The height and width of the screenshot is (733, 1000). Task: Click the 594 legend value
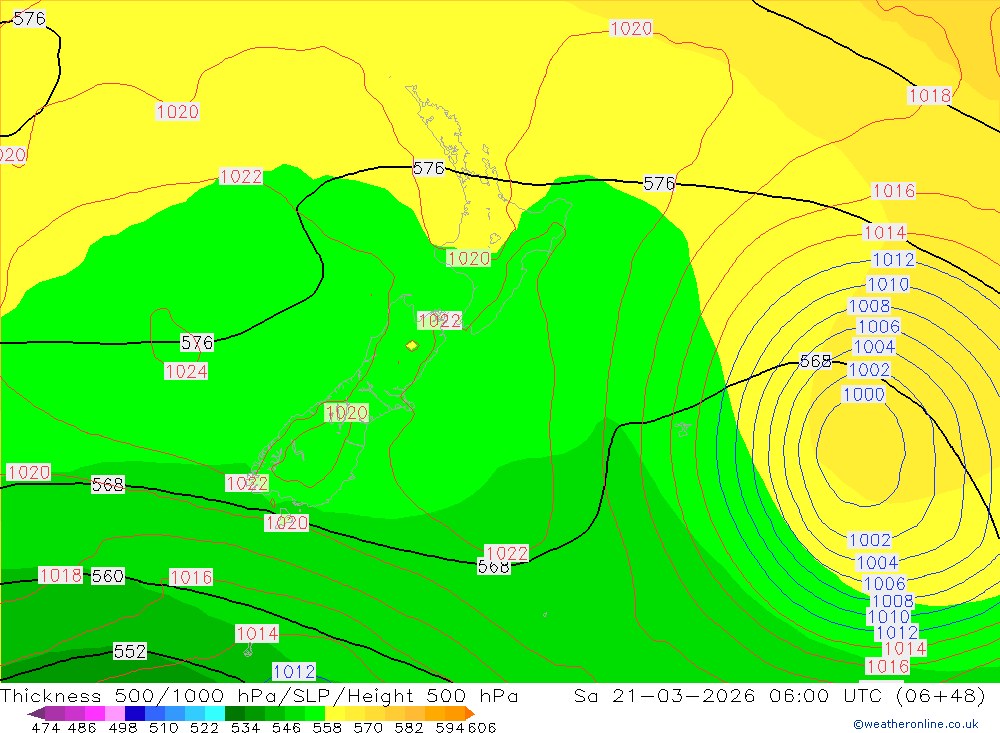click(x=450, y=727)
